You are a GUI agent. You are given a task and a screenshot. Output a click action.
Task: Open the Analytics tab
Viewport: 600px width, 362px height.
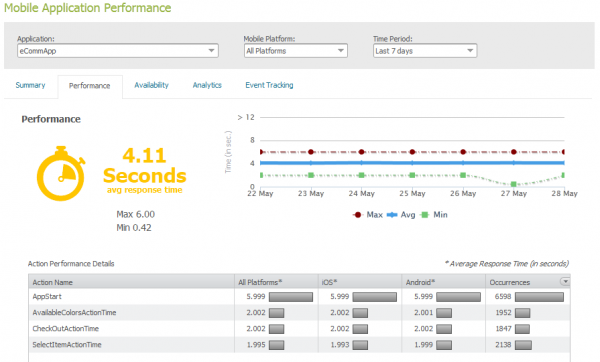207,85
